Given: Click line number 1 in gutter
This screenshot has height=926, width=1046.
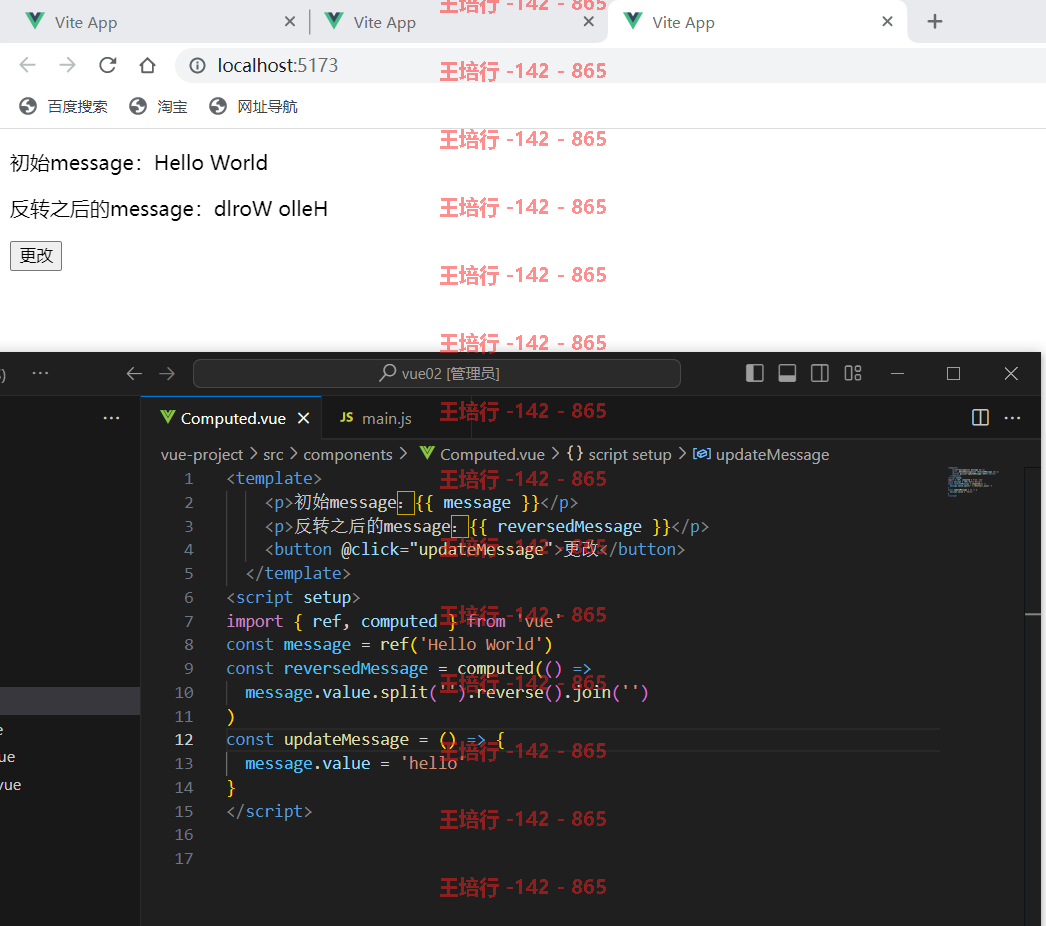Looking at the screenshot, I should (189, 479).
